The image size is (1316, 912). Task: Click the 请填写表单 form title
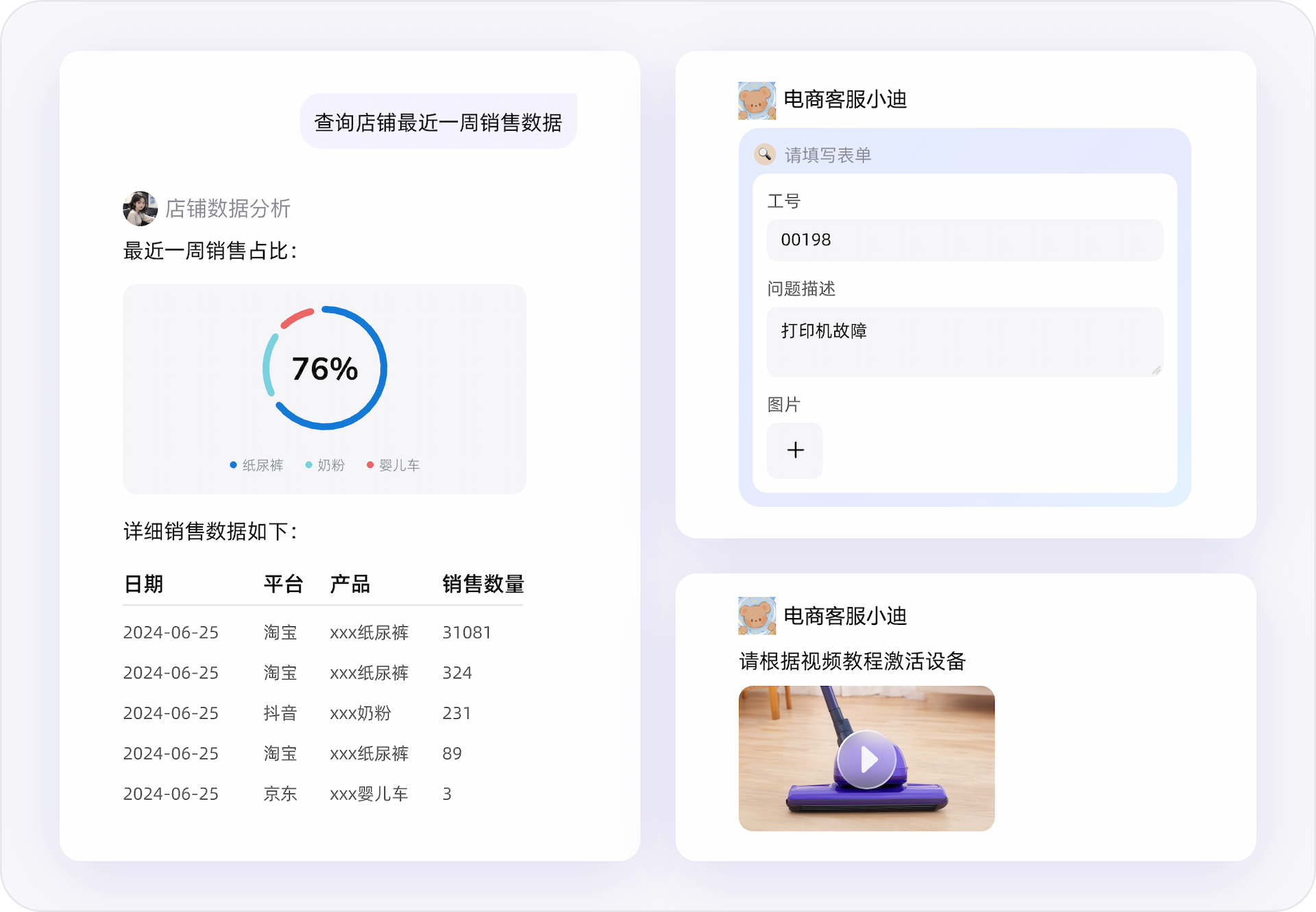coord(828,156)
